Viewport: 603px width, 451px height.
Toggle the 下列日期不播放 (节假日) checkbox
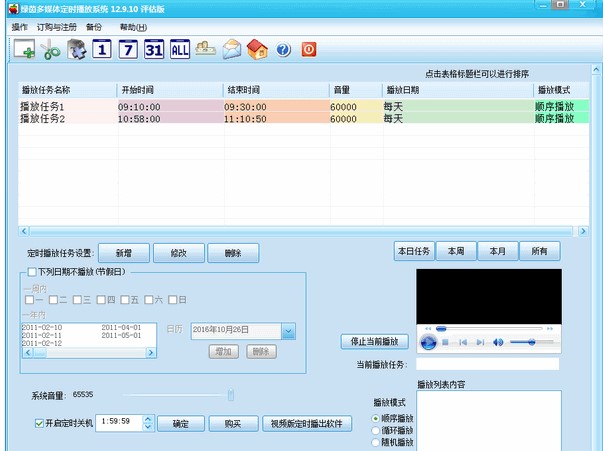[33, 272]
